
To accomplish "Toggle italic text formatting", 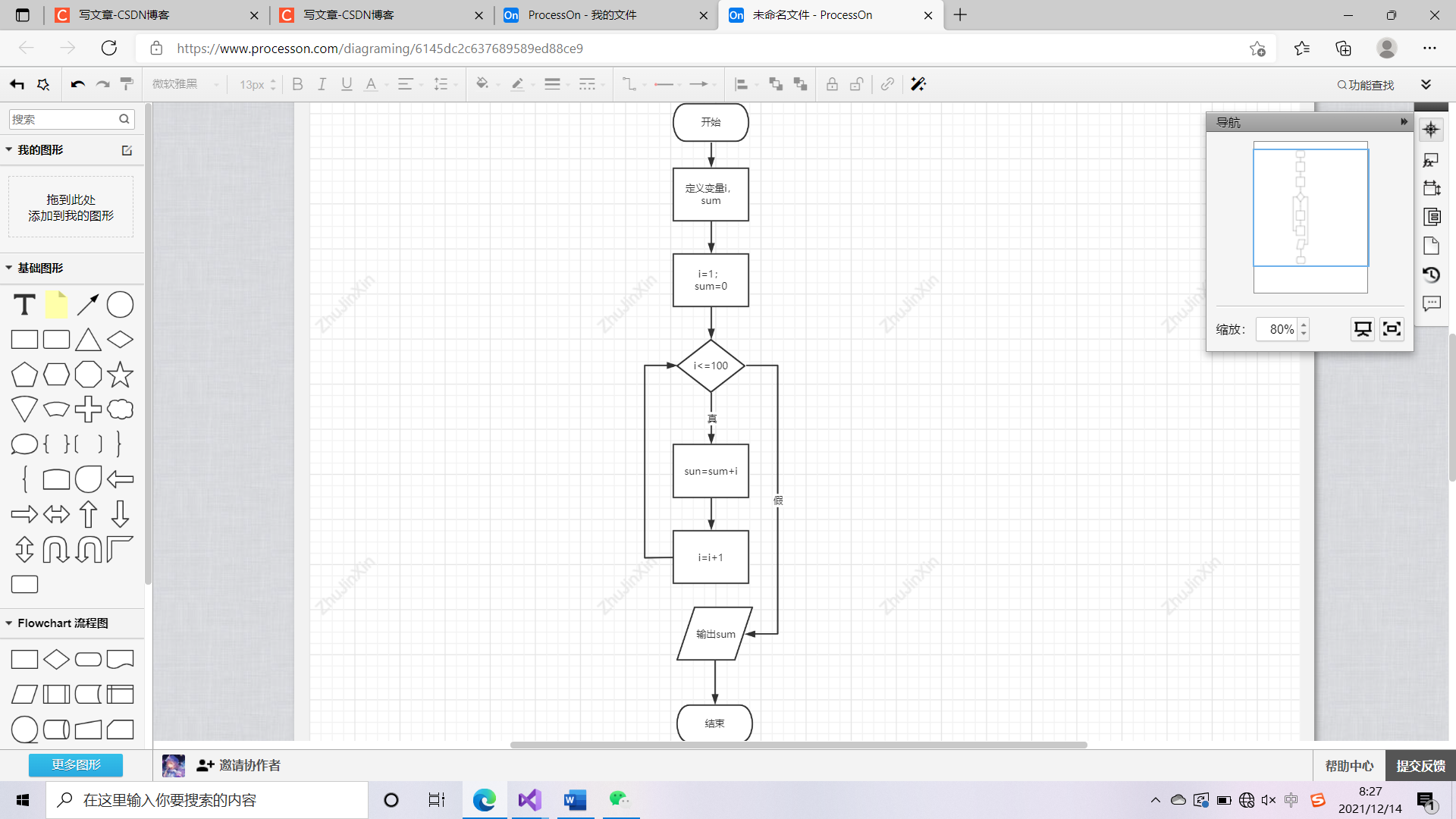I will [x=322, y=84].
